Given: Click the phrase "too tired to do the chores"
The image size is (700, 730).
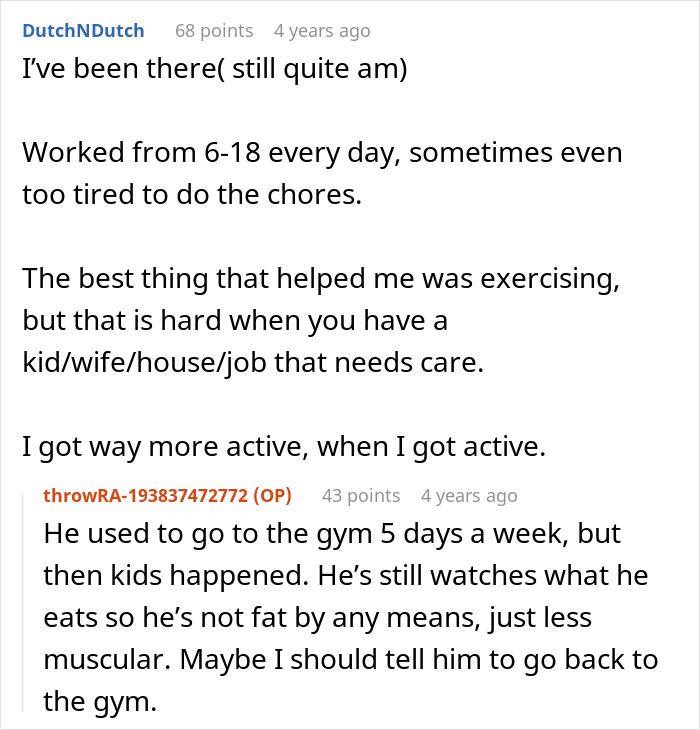Looking at the screenshot, I should [x=189, y=195].
